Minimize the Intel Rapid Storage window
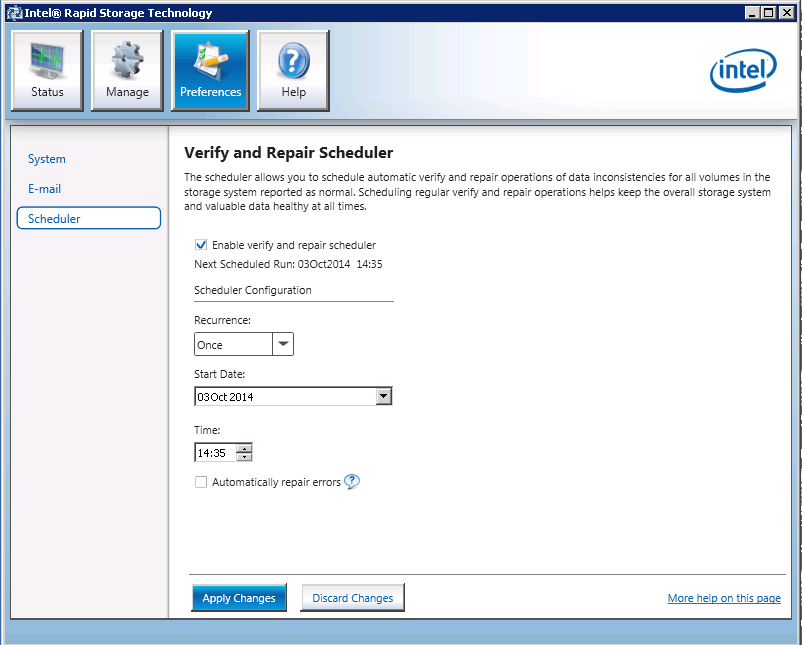802x645 pixels. 752,13
